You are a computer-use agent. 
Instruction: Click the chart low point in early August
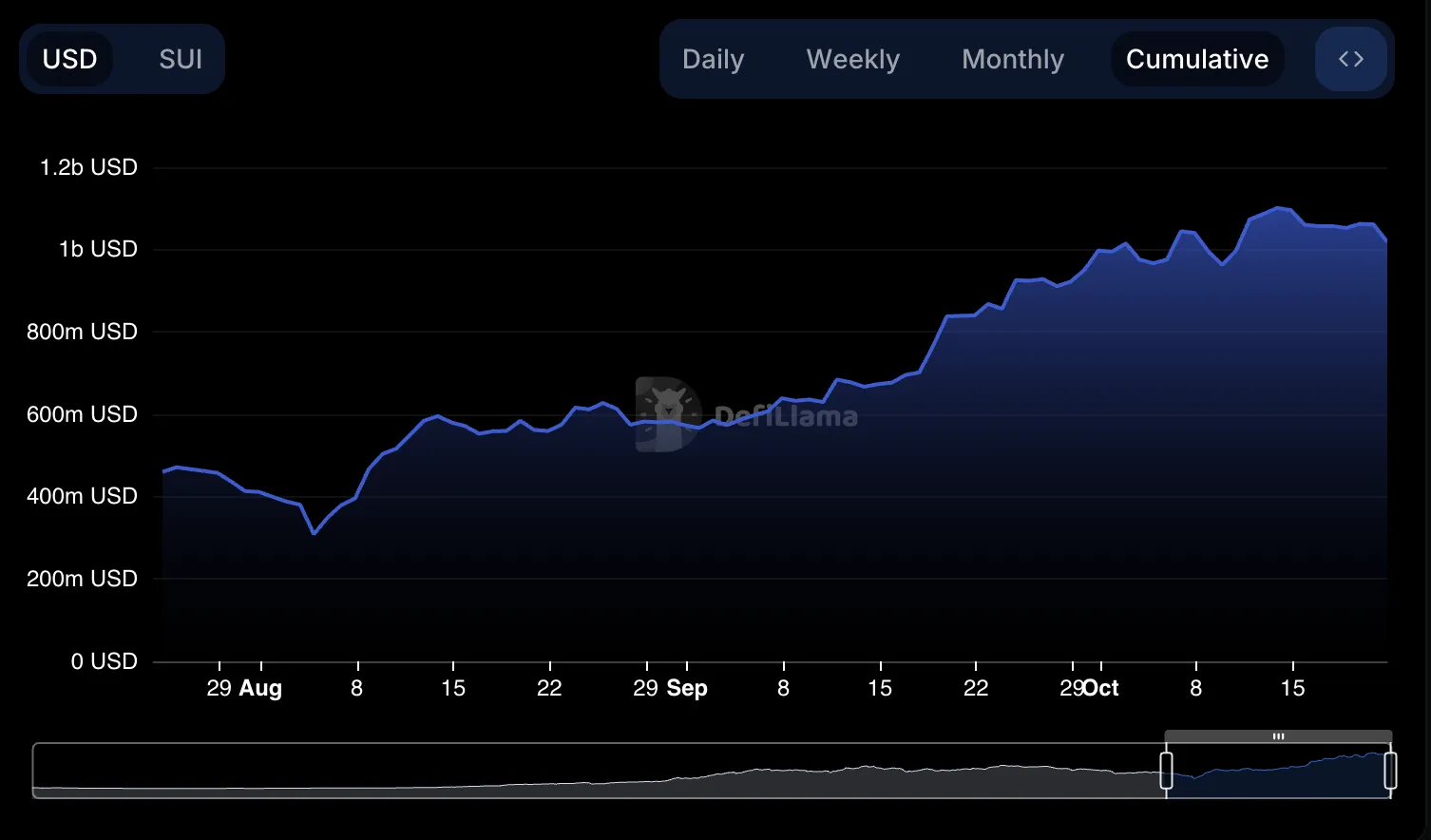314,533
